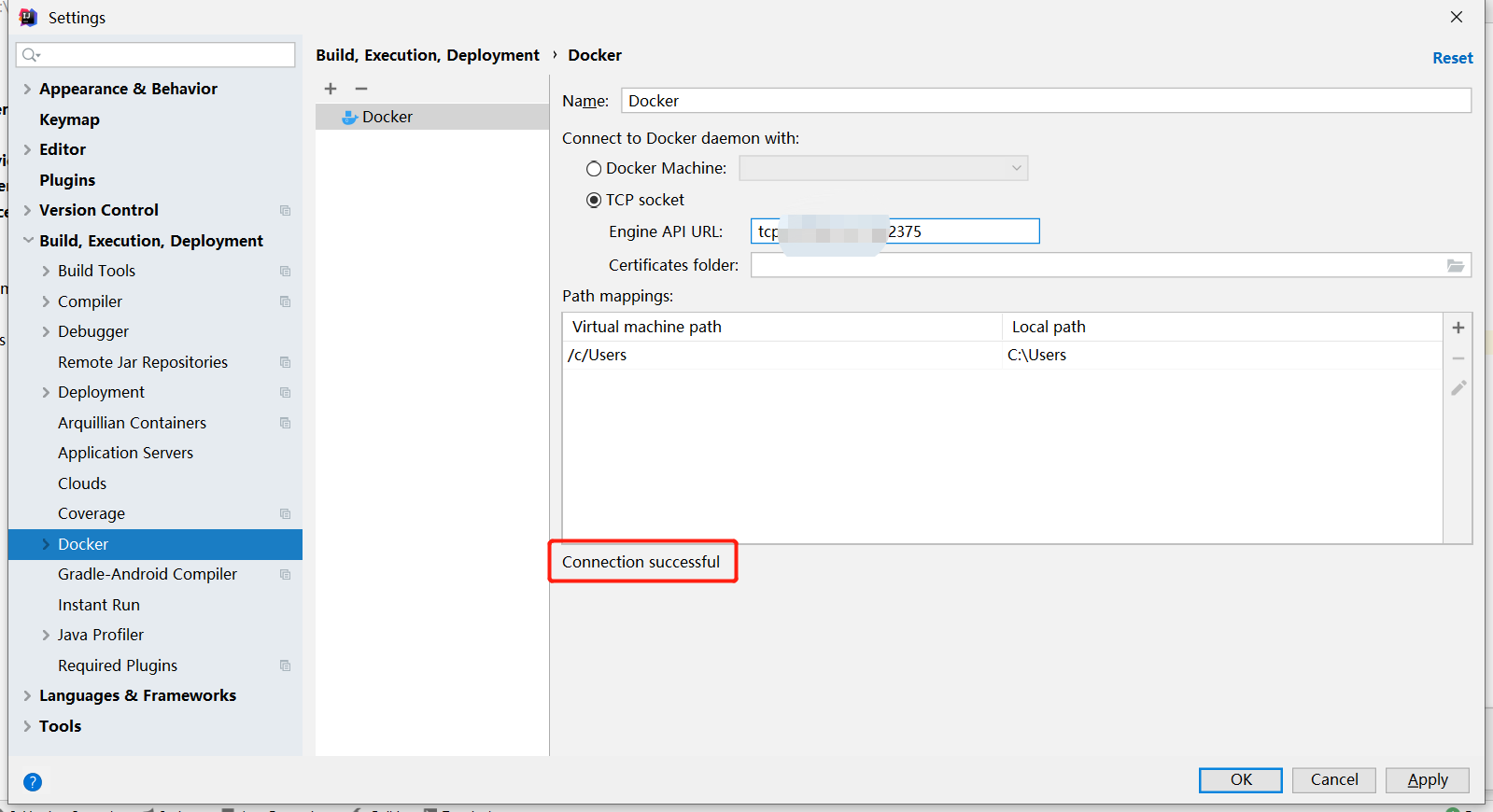Click project-level icon next to Coverage
The image size is (1493, 812).
coord(286,514)
